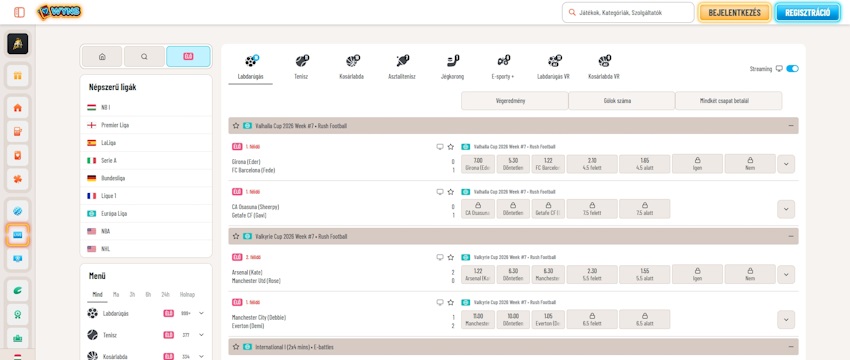Screen dimensions: 850x360
Task: Collapse the sidebar with the panel icon
Action: [x=20, y=12]
